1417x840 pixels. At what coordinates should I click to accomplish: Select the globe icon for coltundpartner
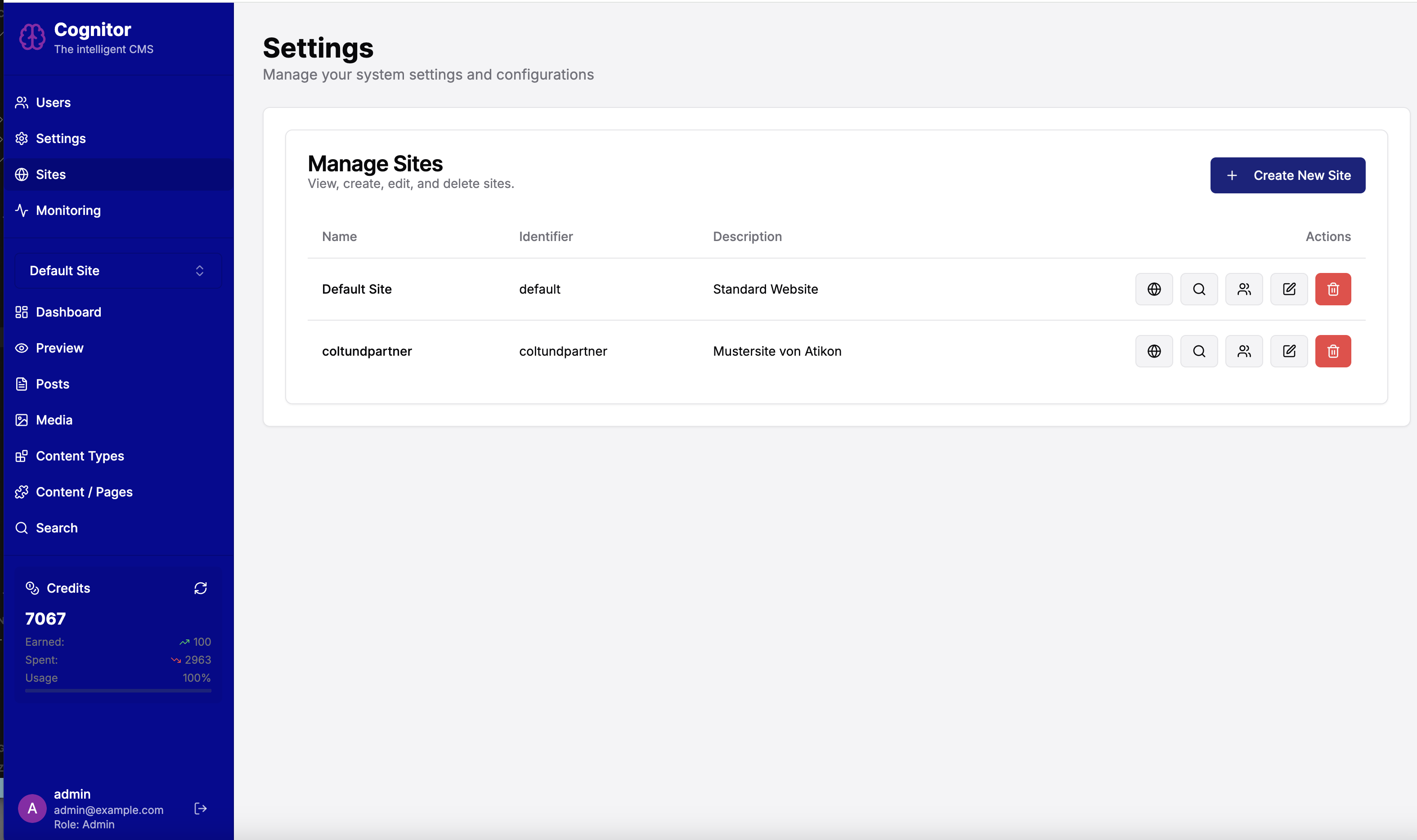click(x=1154, y=351)
